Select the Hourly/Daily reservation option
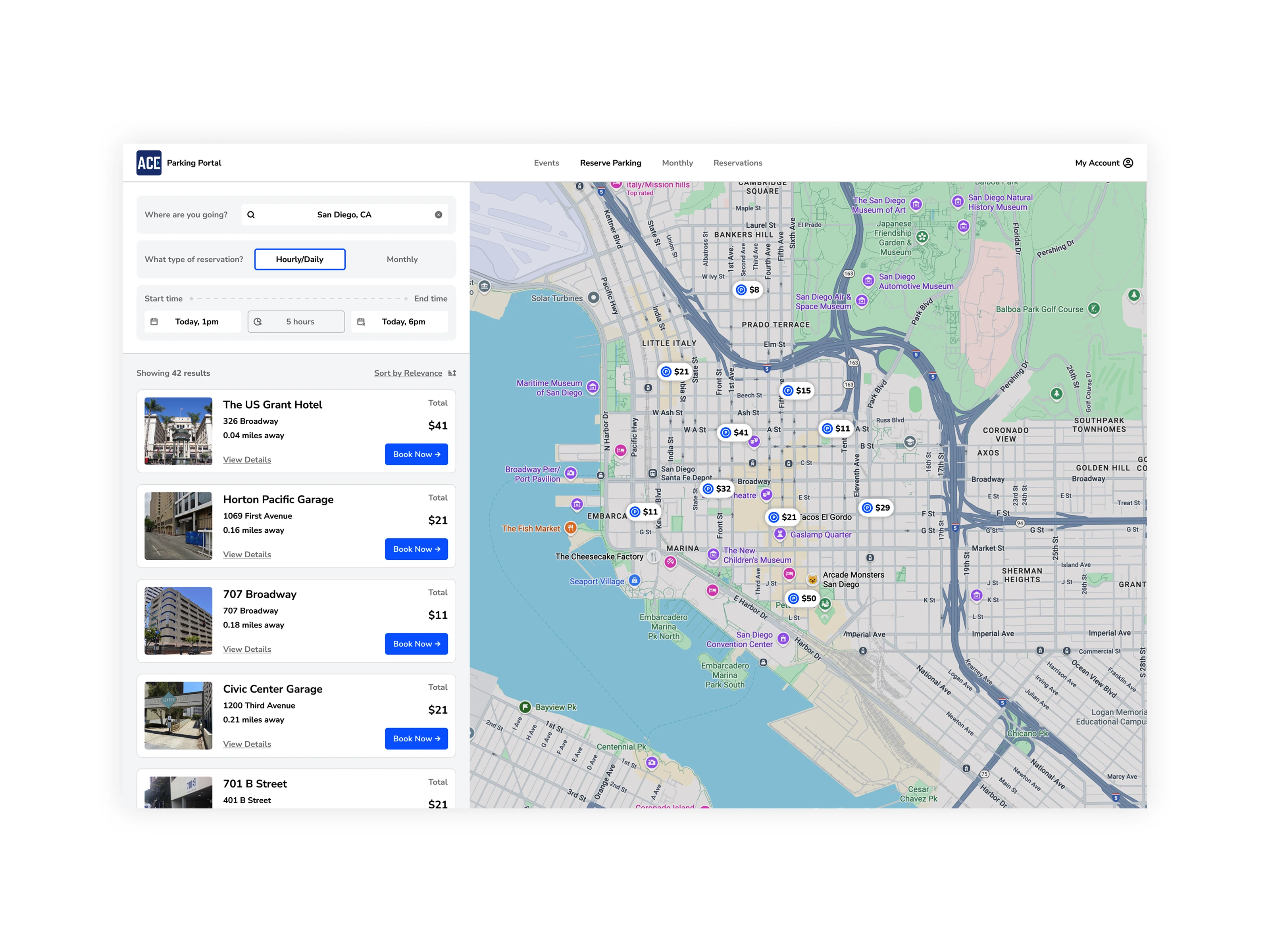Viewport: 1270px width, 952px height. (x=299, y=259)
